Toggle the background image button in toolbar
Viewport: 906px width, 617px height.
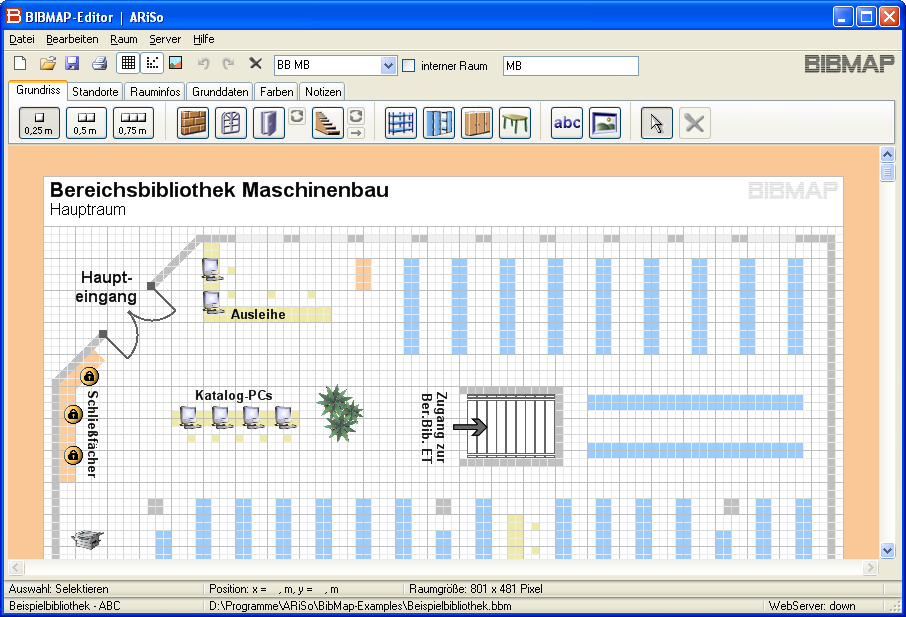click(x=176, y=63)
